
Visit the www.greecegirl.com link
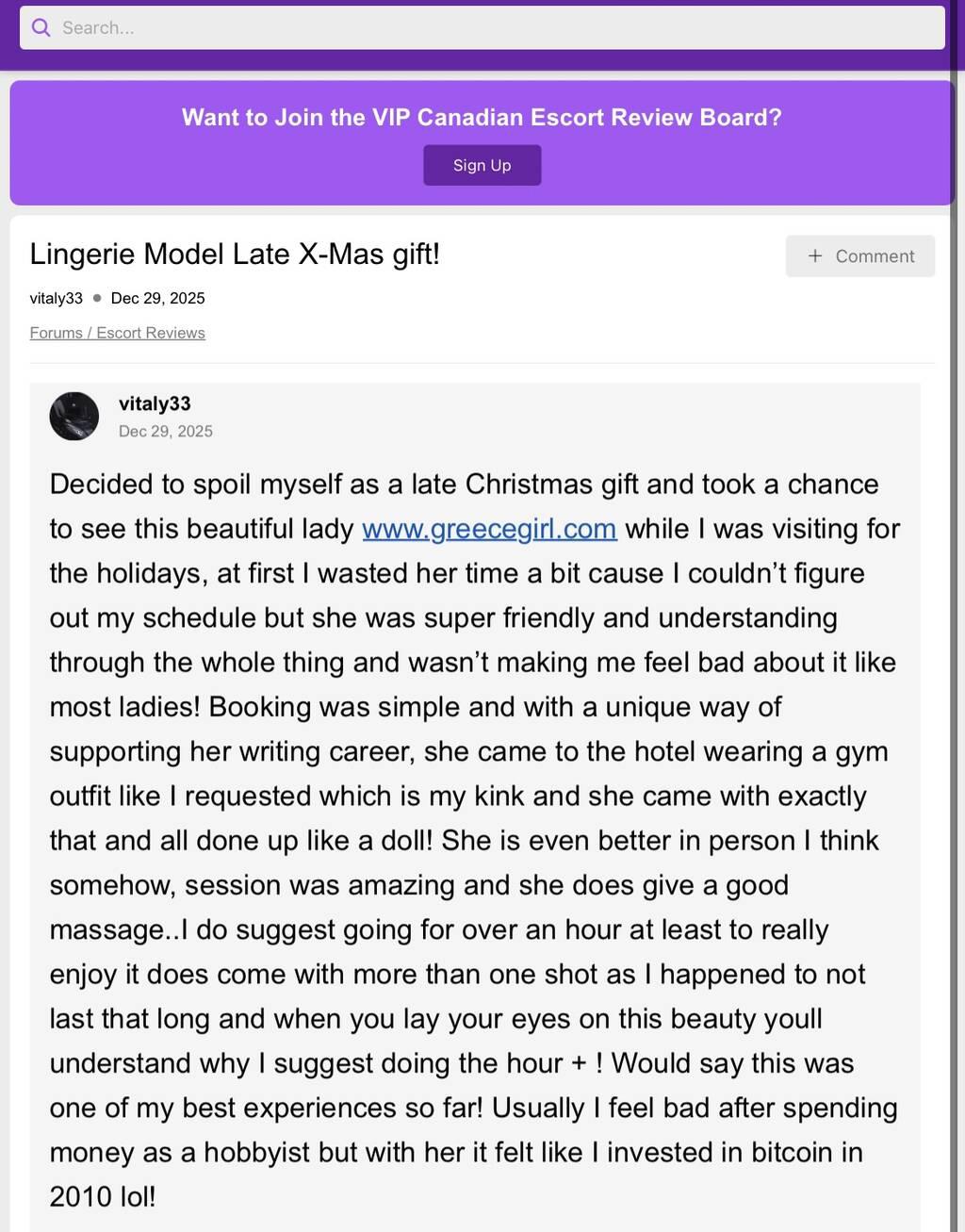[489, 529]
